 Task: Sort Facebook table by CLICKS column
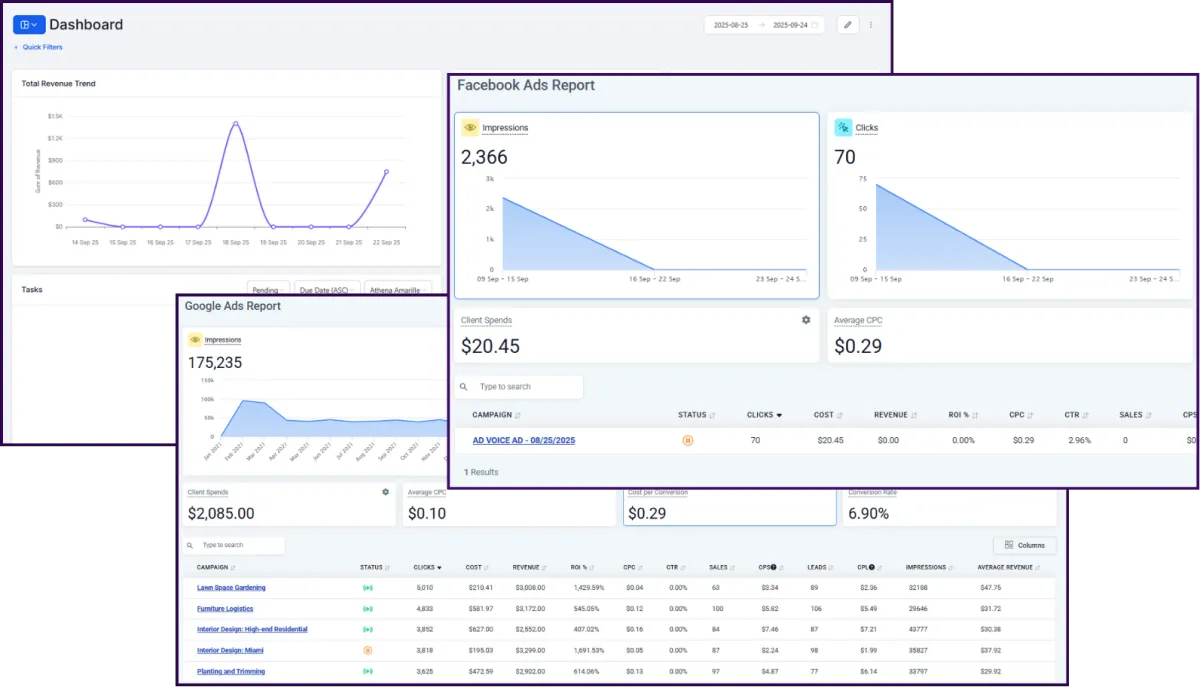[x=765, y=415]
